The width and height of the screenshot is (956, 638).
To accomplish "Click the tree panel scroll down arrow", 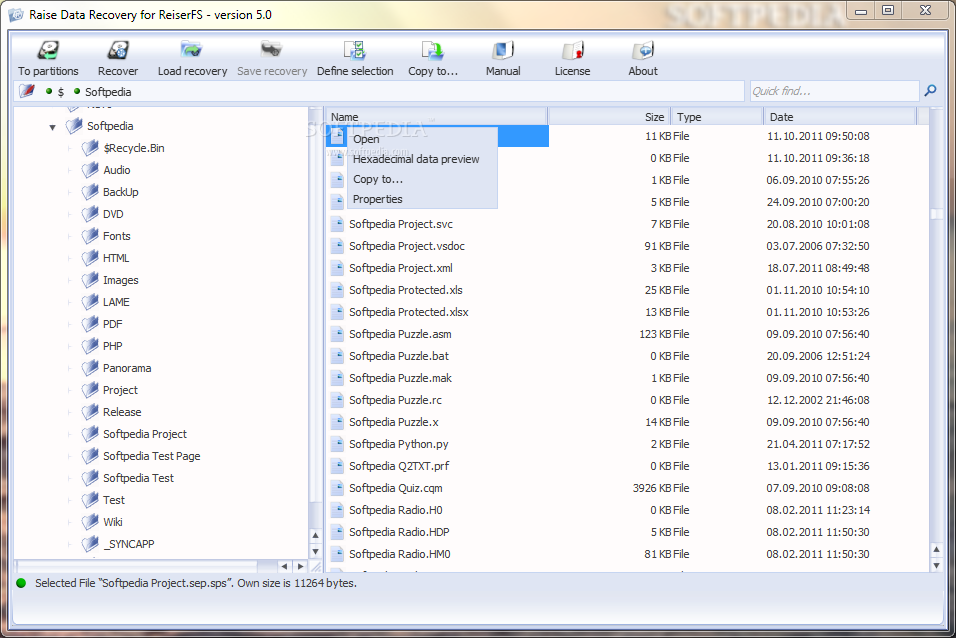I will (x=315, y=551).
